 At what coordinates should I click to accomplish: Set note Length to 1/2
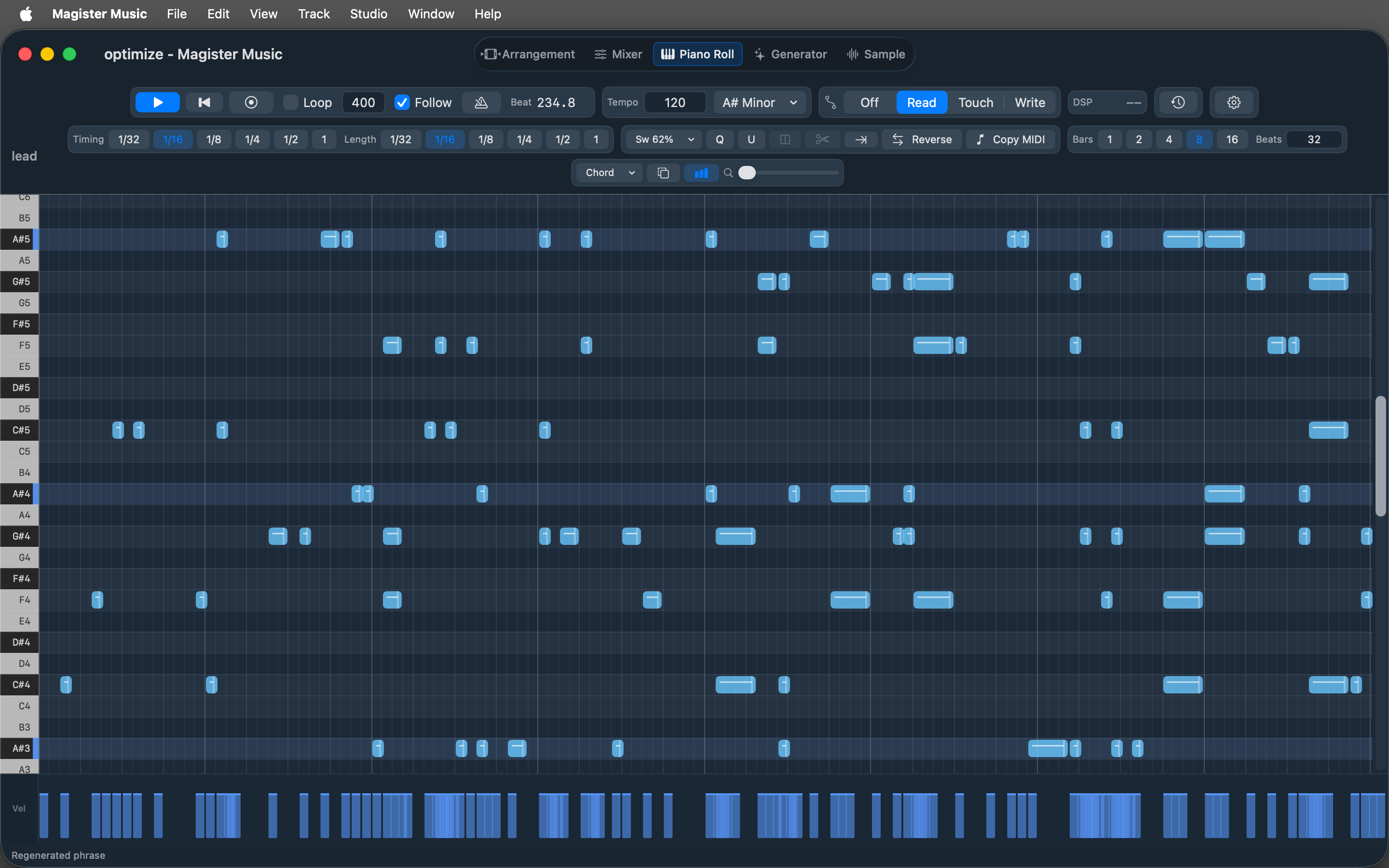pyautogui.click(x=562, y=139)
